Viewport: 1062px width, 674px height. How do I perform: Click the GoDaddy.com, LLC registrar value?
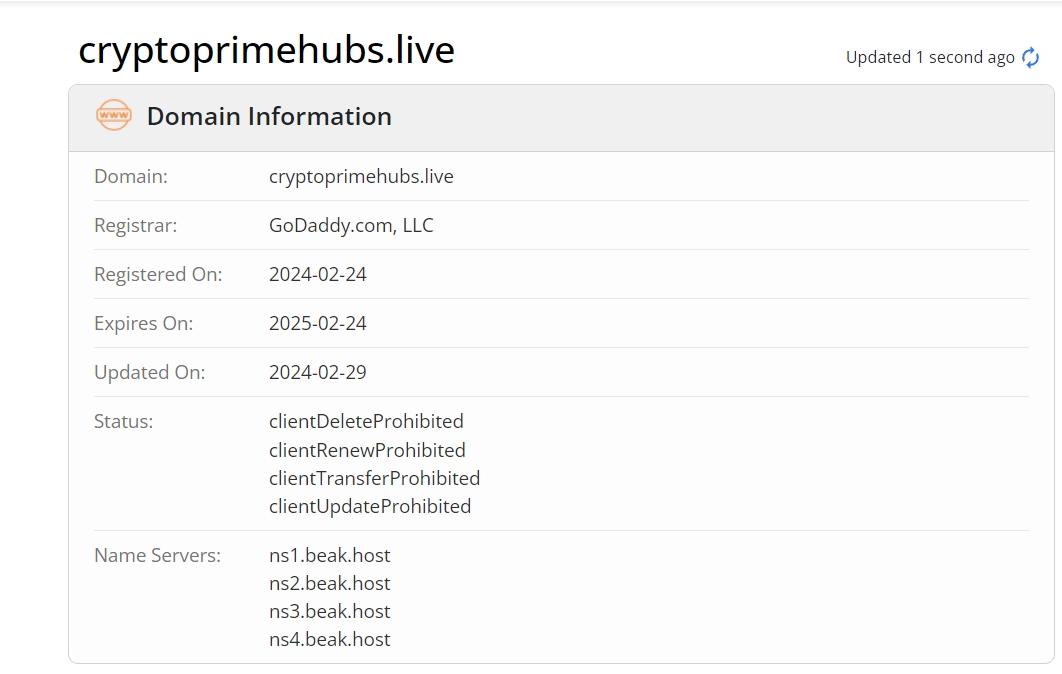pyautogui.click(x=351, y=225)
